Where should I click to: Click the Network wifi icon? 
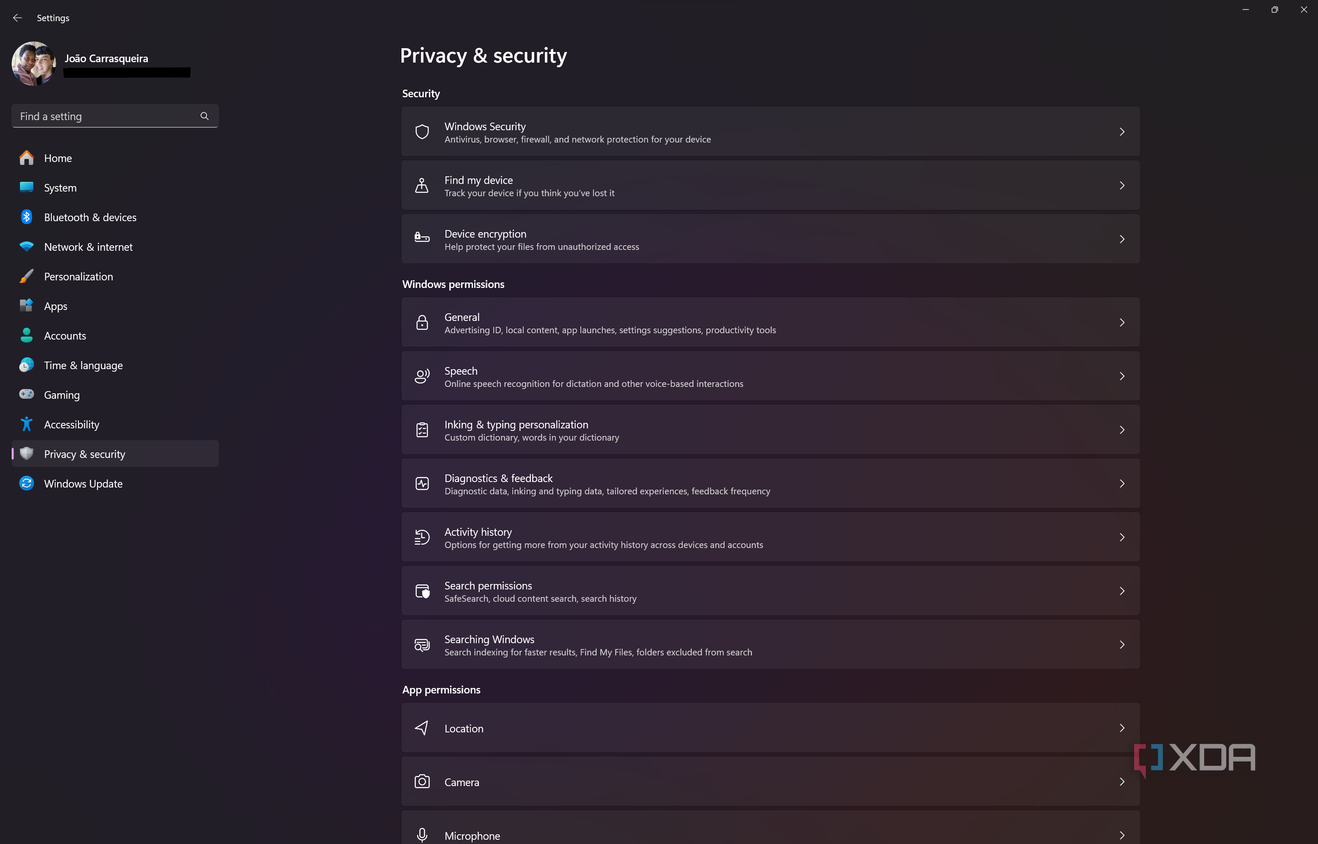[27, 247]
